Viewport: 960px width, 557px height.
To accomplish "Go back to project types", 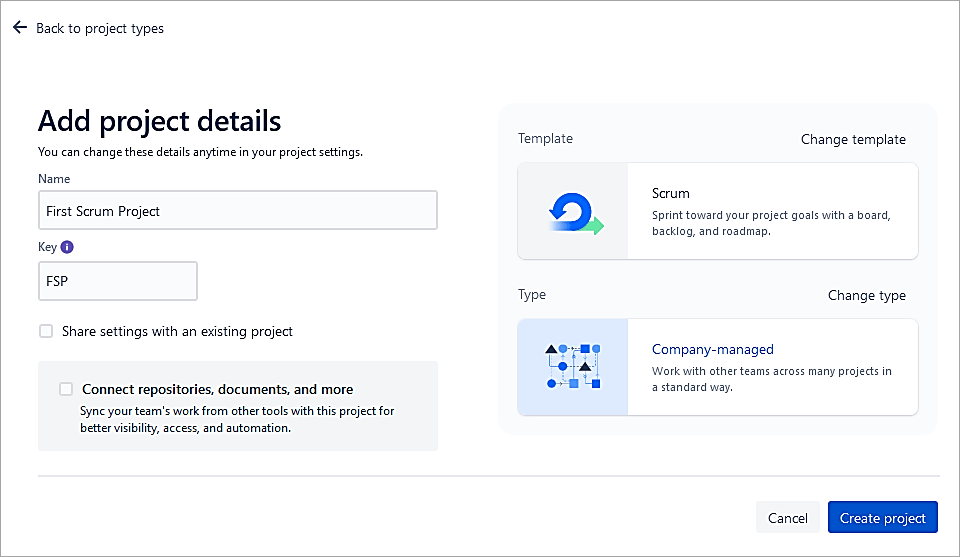I will click(x=99, y=28).
